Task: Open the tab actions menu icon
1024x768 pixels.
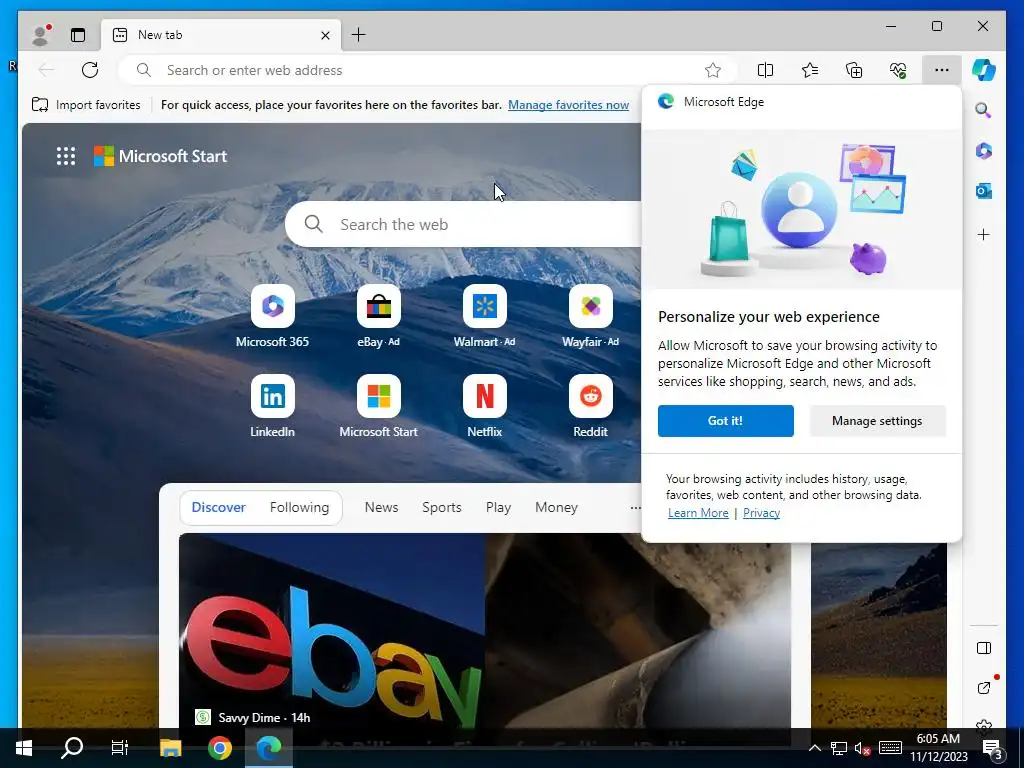Action: coord(78,35)
